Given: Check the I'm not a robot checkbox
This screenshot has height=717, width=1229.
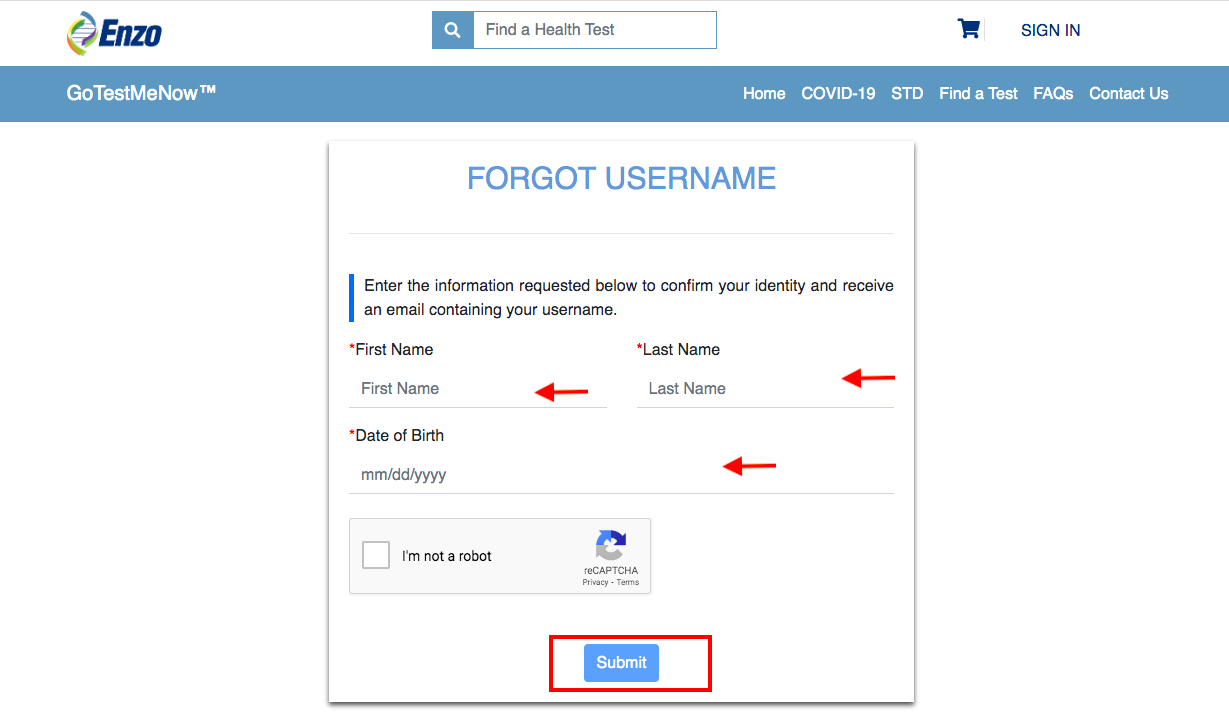Looking at the screenshot, I should pos(376,555).
